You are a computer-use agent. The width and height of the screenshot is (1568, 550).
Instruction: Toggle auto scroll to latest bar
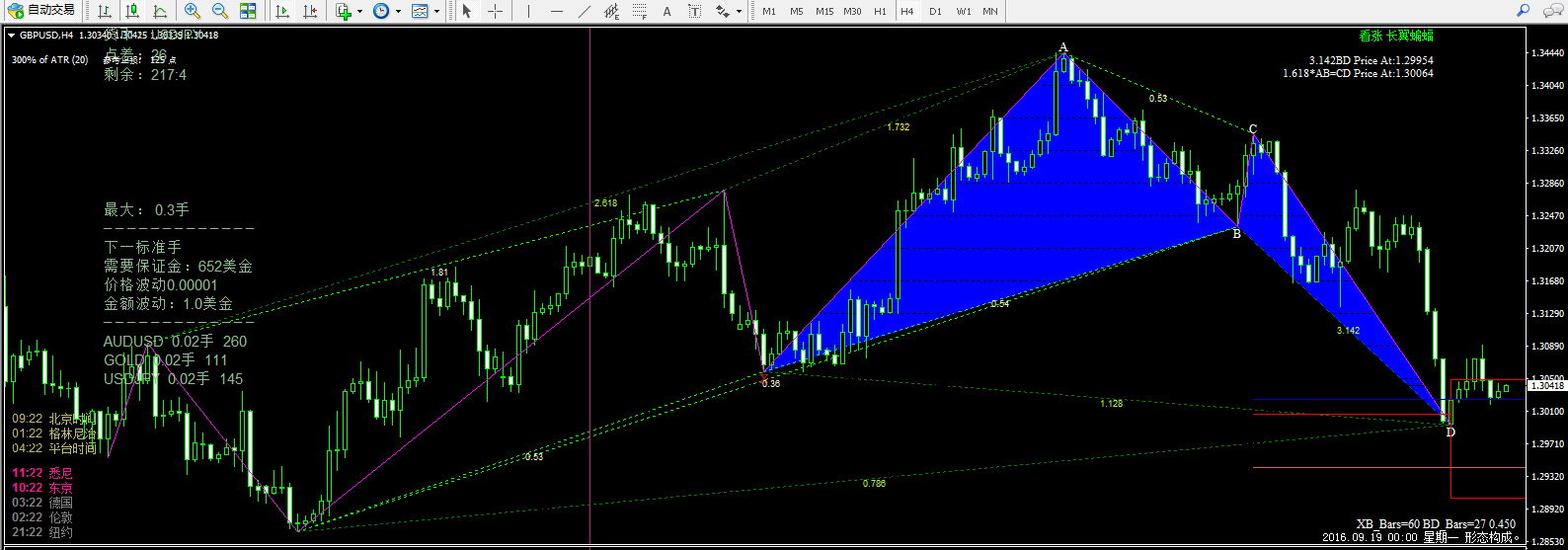pyautogui.click(x=282, y=11)
